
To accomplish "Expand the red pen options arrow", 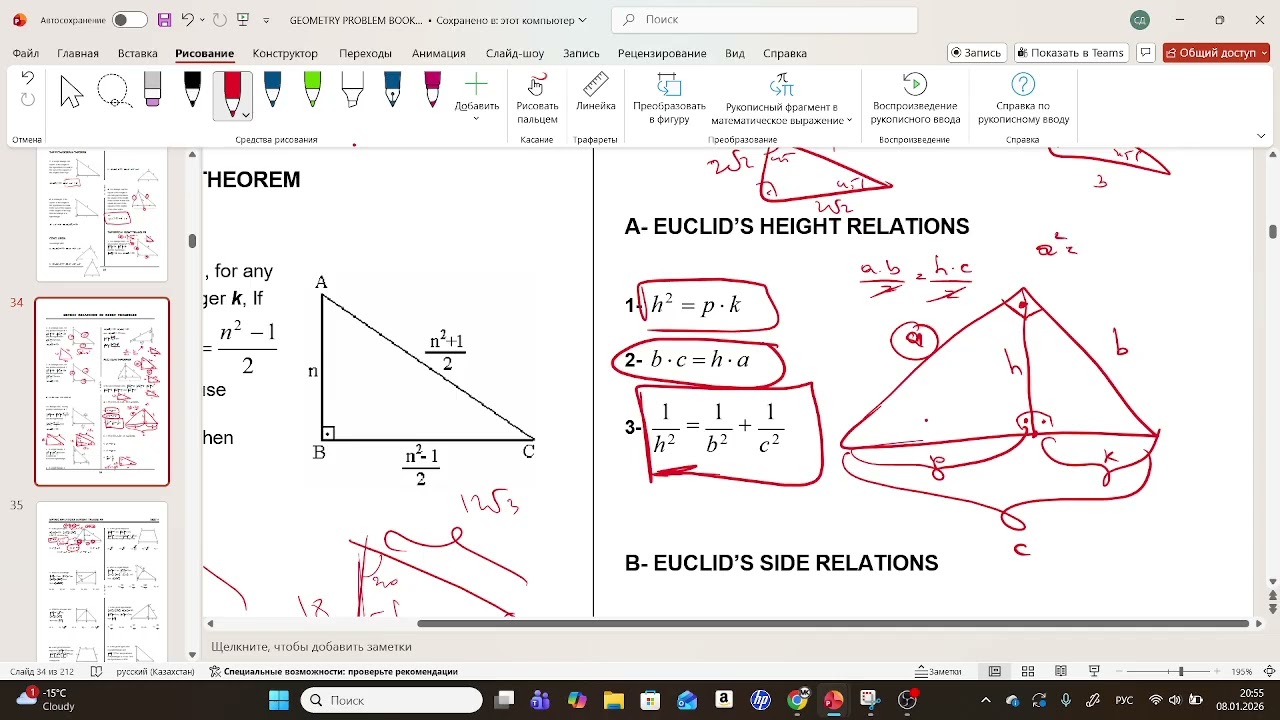I will tap(245, 116).
